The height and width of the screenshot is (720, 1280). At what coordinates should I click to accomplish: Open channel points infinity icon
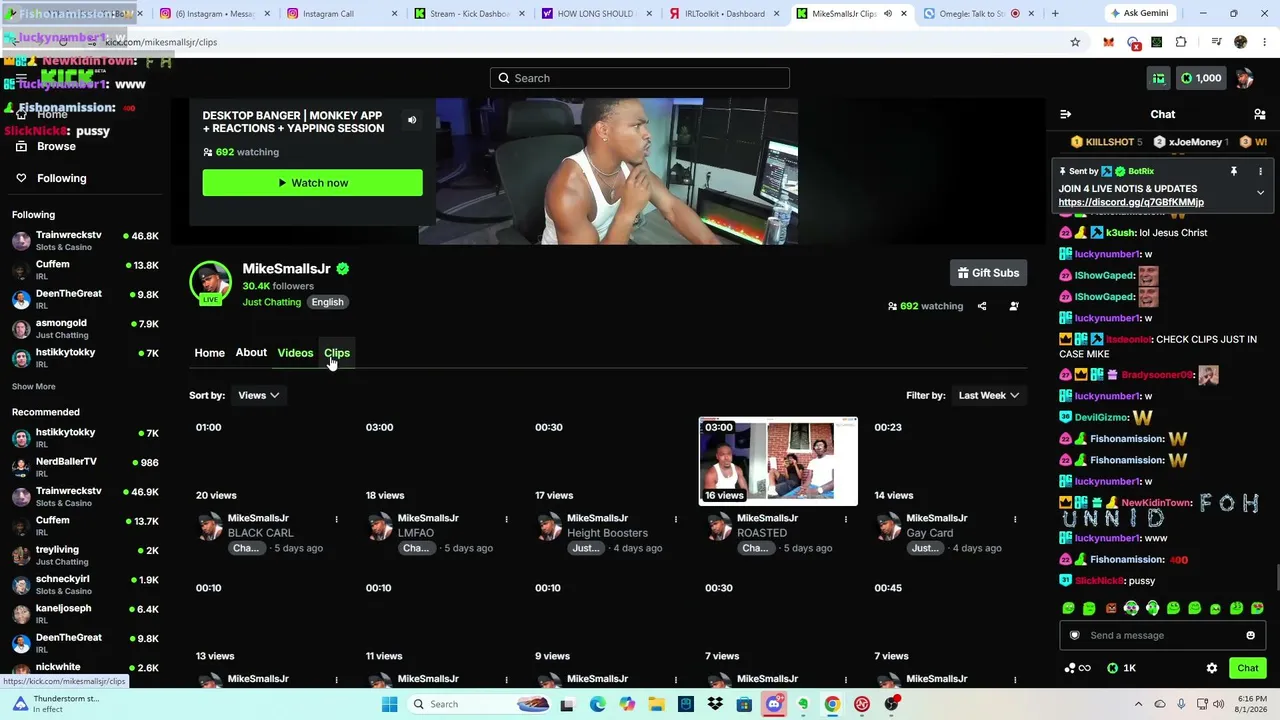pyautogui.click(x=1078, y=668)
